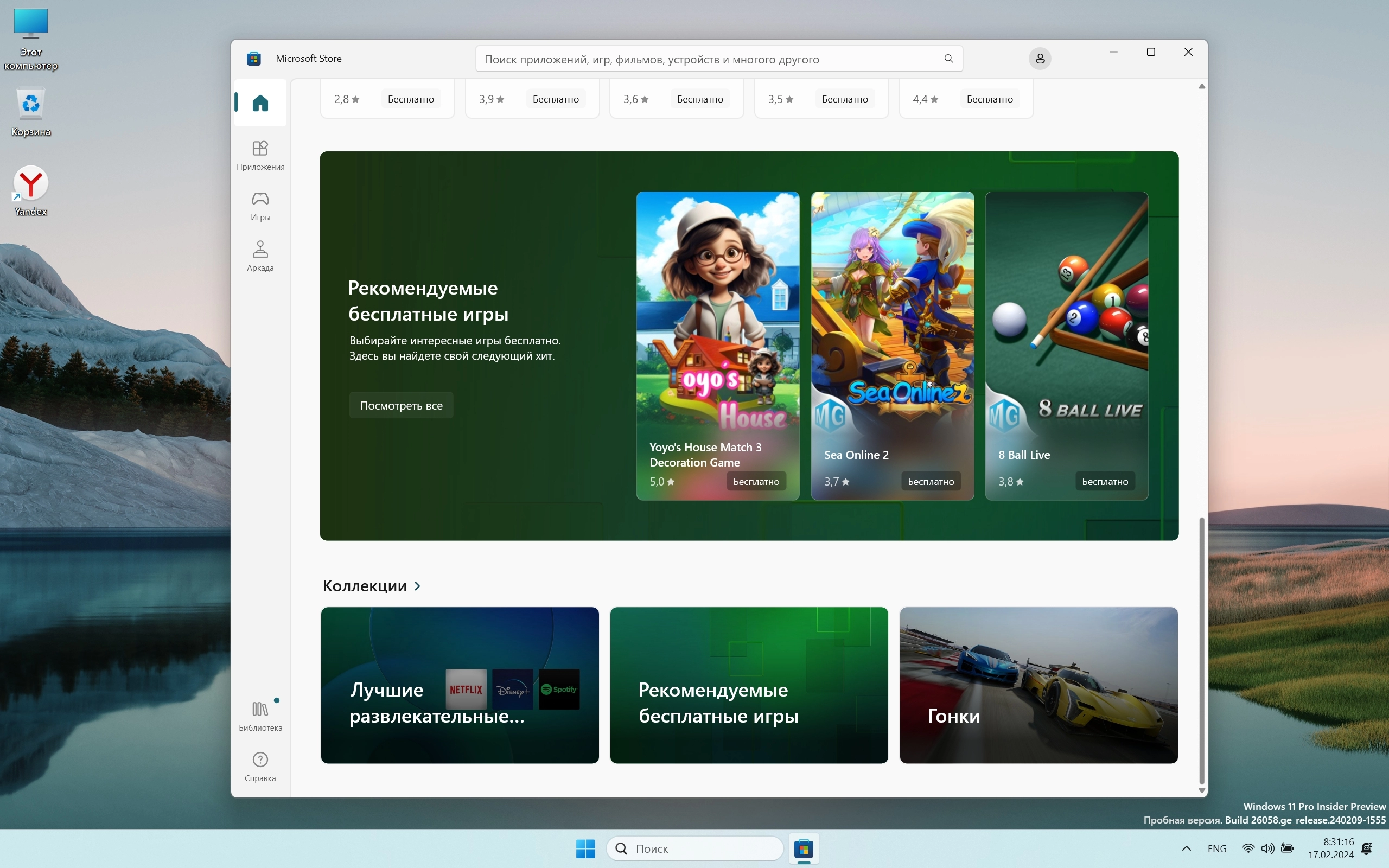The height and width of the screenshot is (868, 1389).
Task: Open the Home tab in sidebar
Action: [260, 103]
